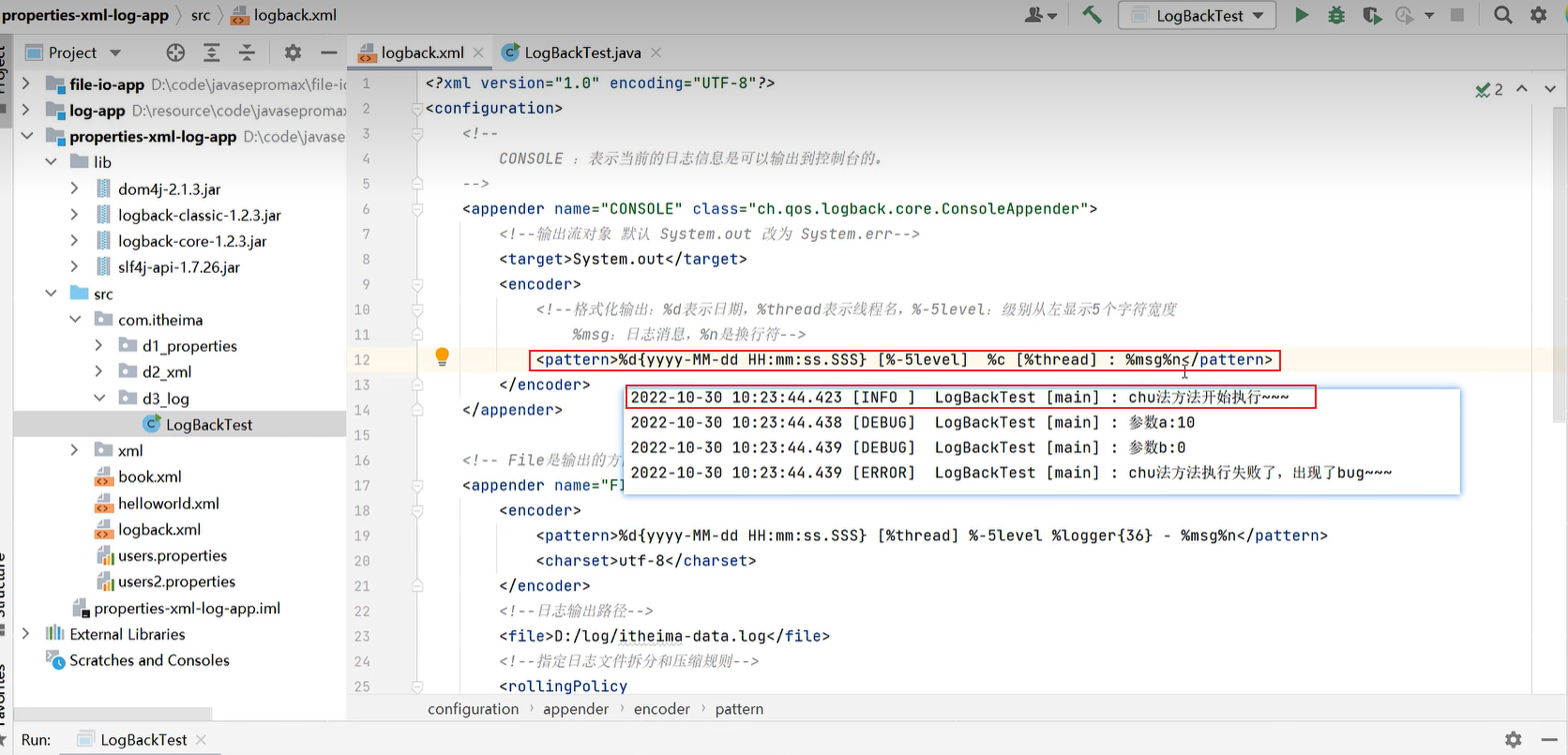The image size is (1568, 755).
Task: Click logback.xml in navigation bar
Action: 283,15
